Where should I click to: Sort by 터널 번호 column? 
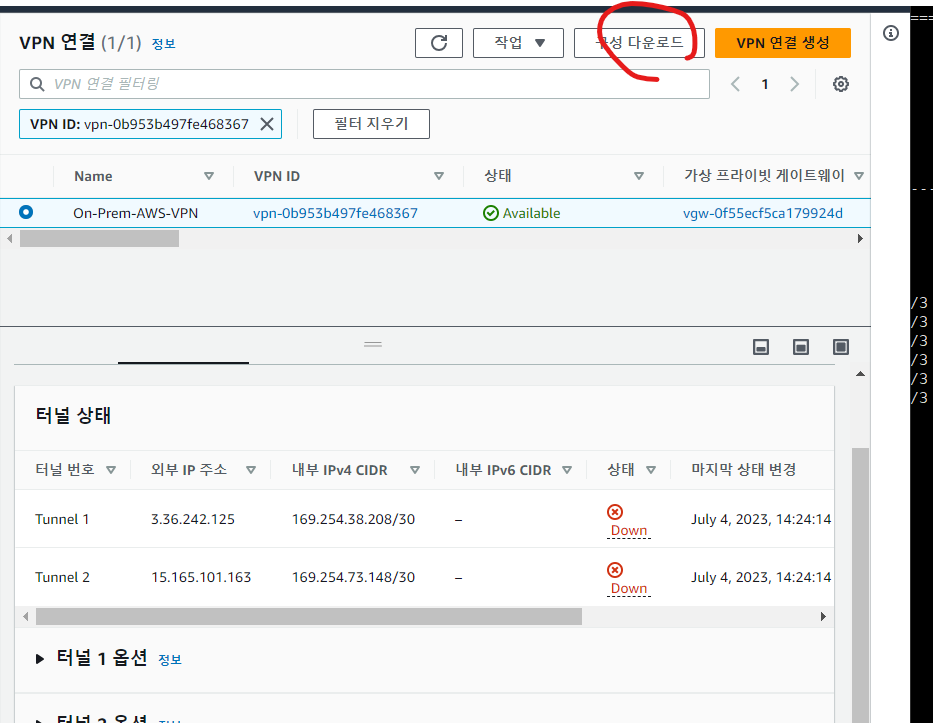pyautogui.click(x=111, y=470)
